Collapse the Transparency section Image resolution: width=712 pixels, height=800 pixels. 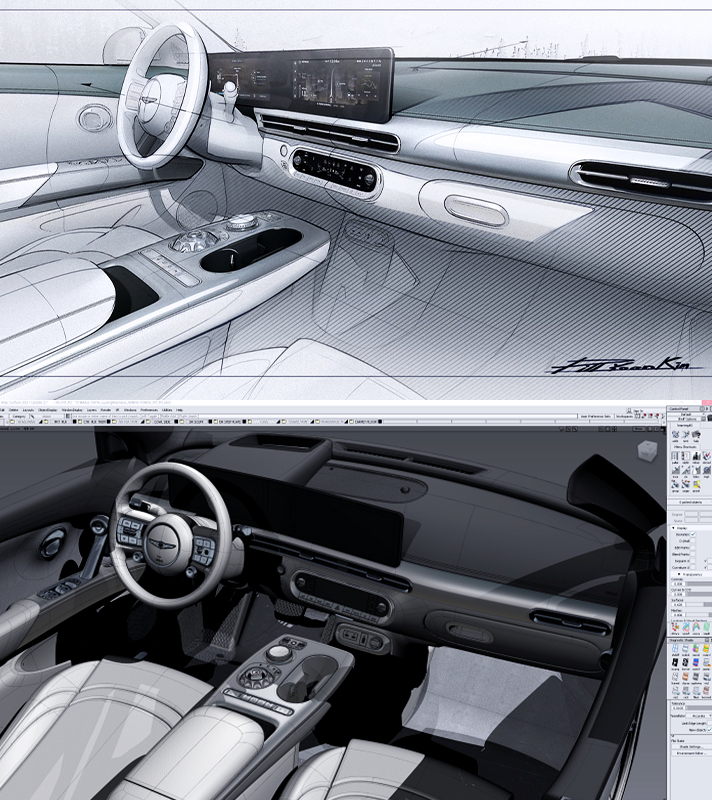point(679,574)
